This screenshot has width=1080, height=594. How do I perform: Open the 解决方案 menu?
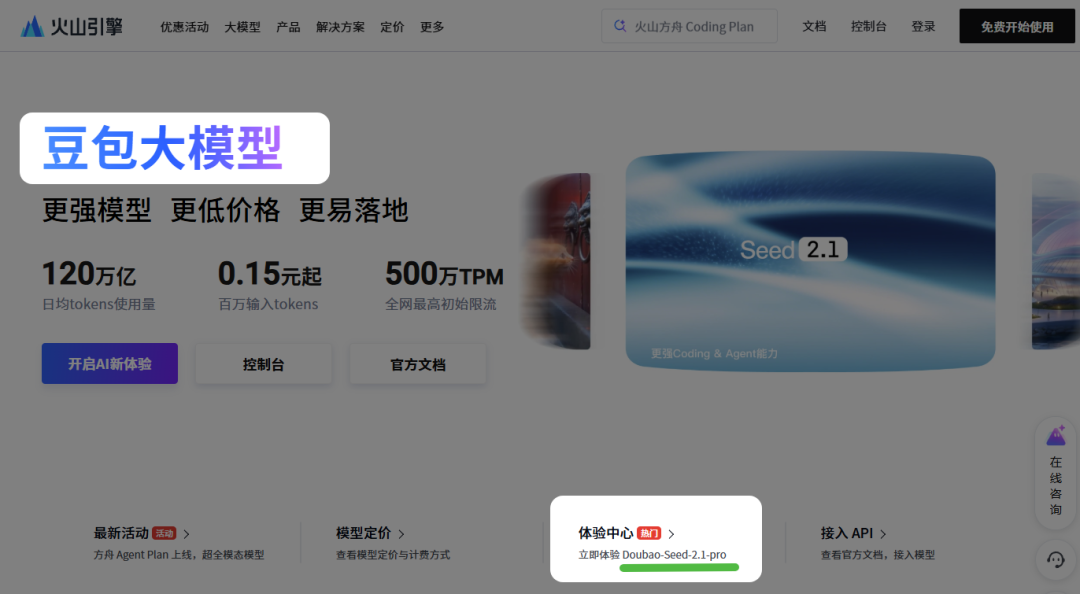[x=340, y=27]
